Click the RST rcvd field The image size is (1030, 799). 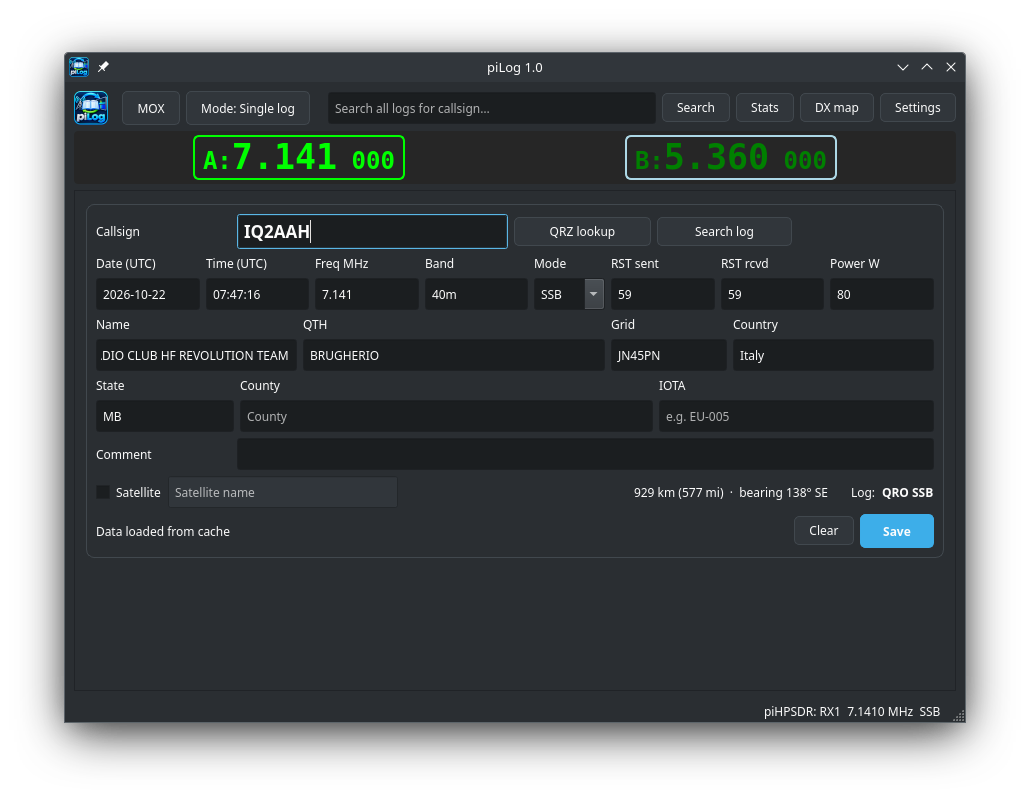point(772,294)
